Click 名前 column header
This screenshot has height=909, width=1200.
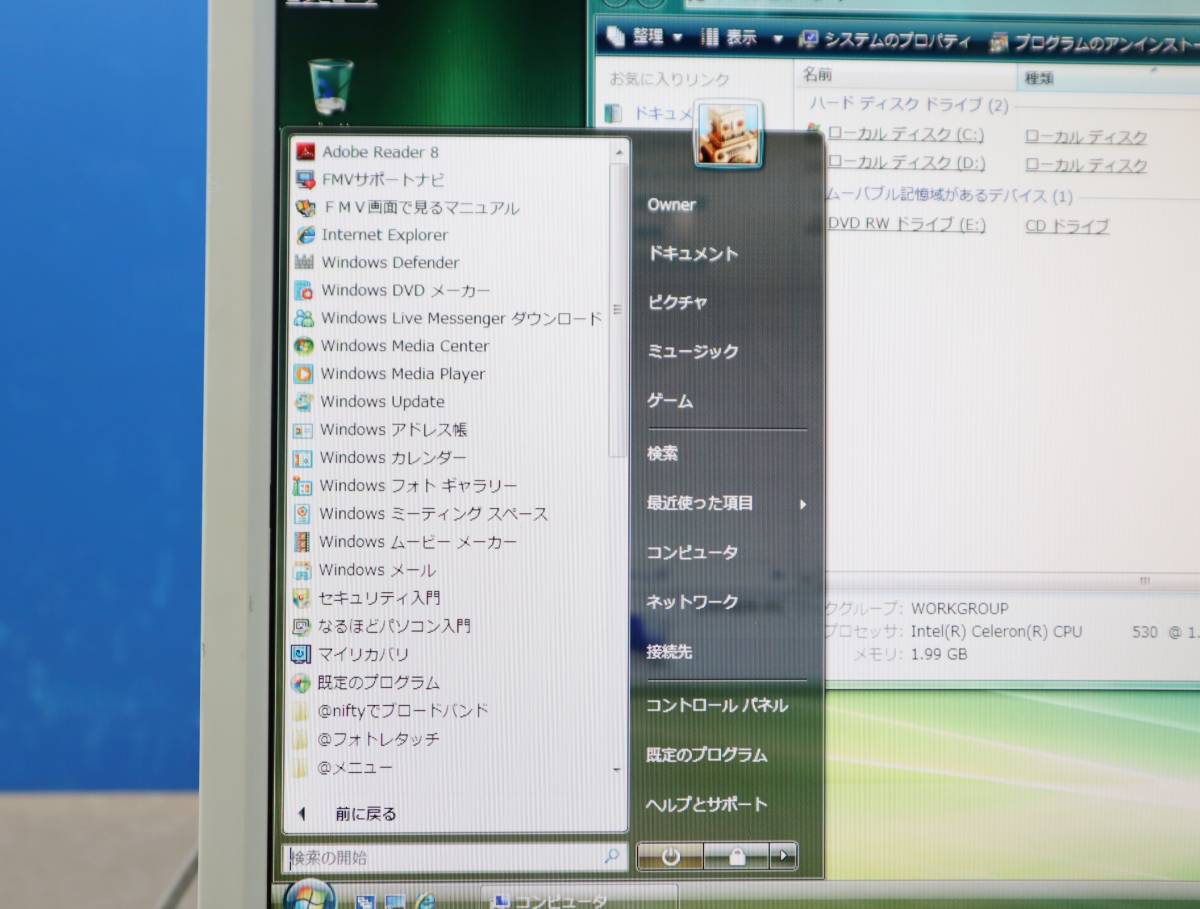907,75
